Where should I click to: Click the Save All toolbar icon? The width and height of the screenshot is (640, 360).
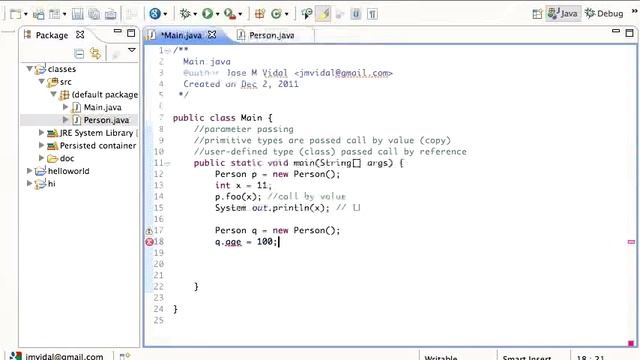(94, 14)
